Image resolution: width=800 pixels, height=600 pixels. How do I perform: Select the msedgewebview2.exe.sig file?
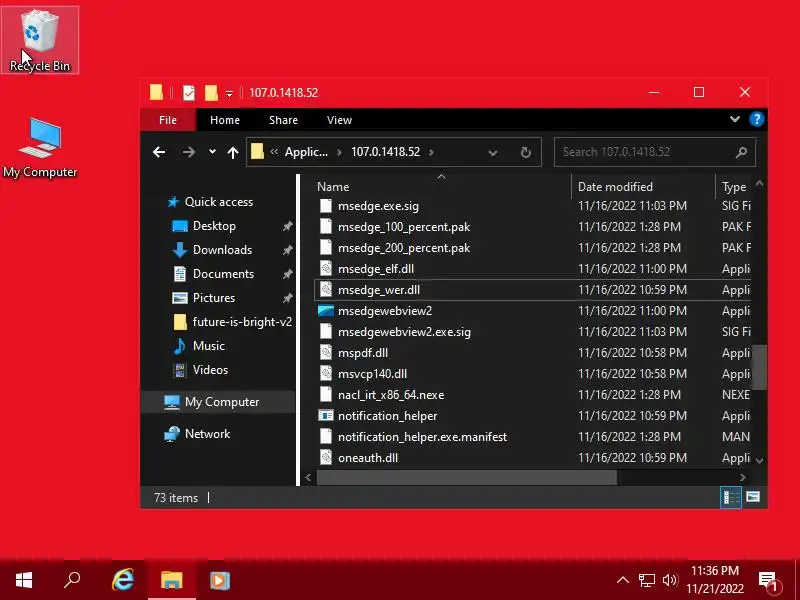(404, 332)
